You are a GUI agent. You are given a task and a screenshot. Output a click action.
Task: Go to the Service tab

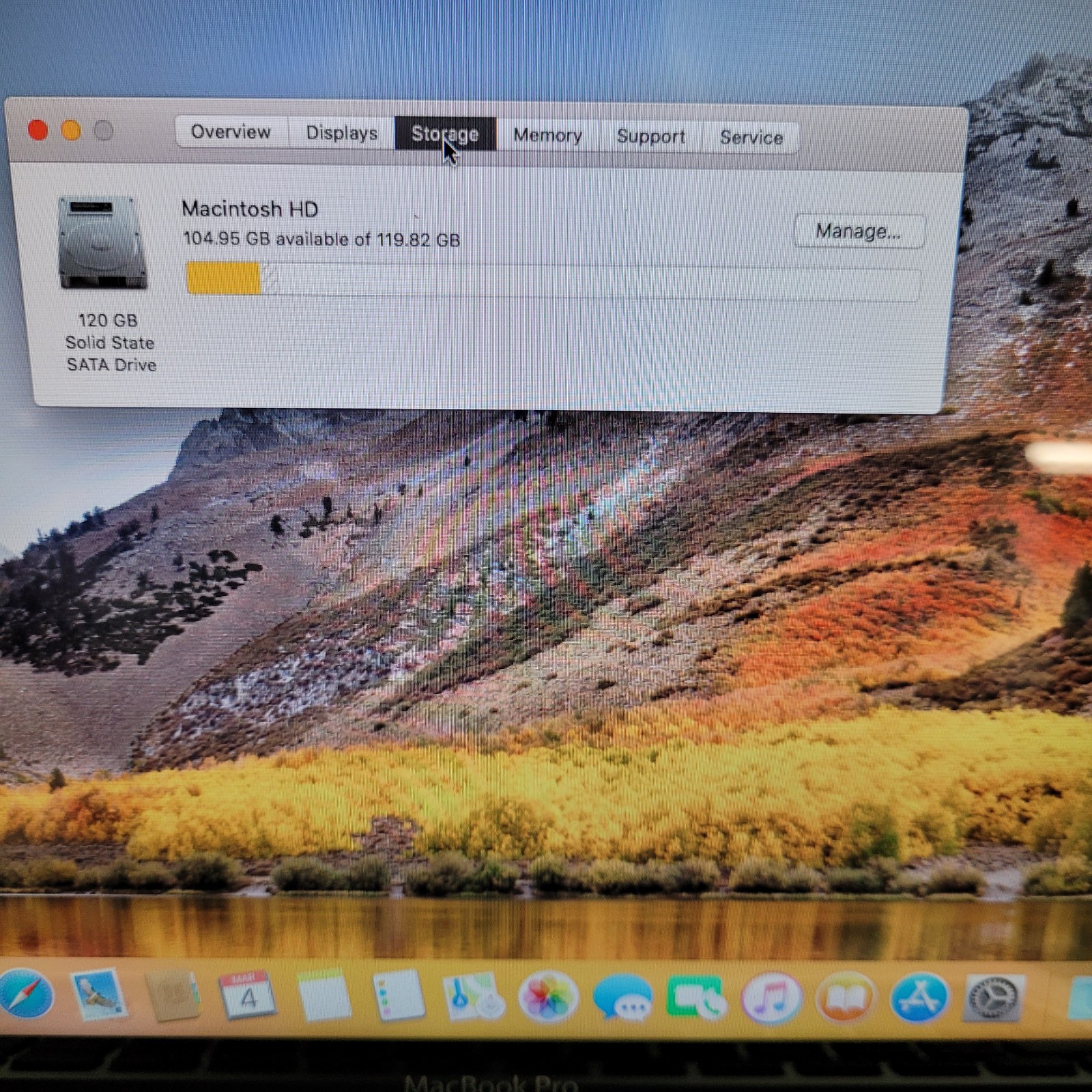click(751, 138)
